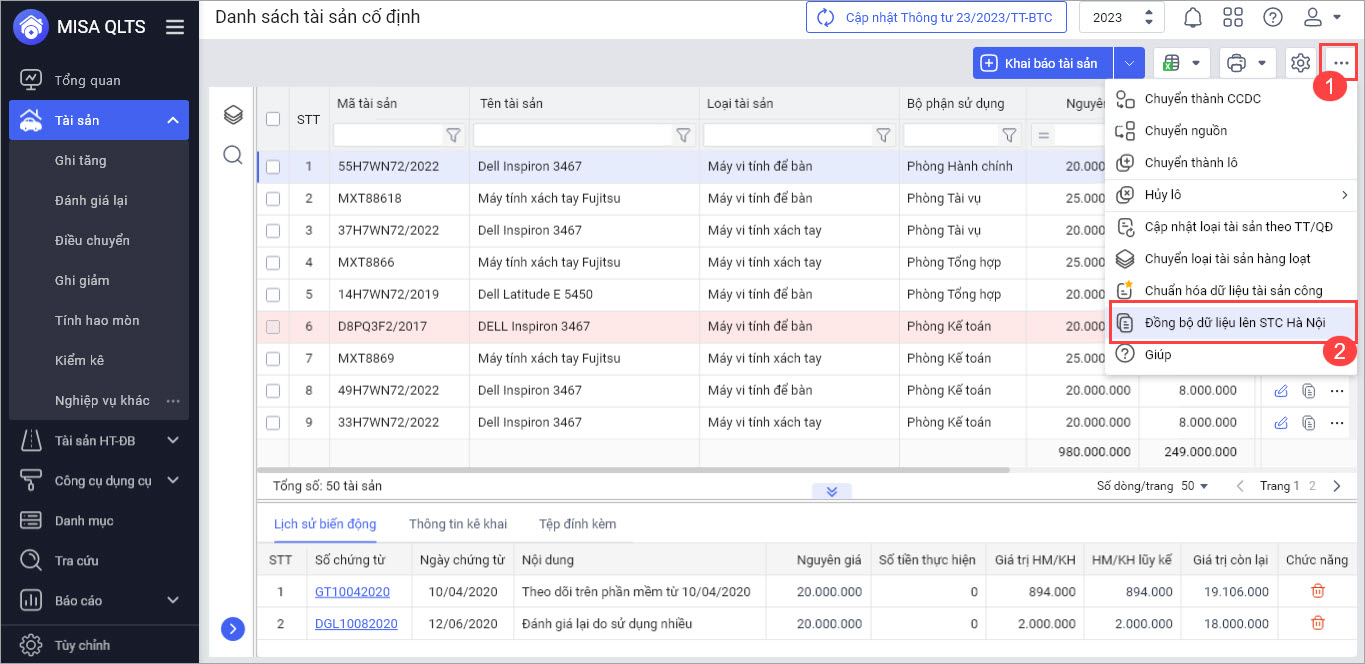Click the notification bell icon

(x=1193, y=17)
